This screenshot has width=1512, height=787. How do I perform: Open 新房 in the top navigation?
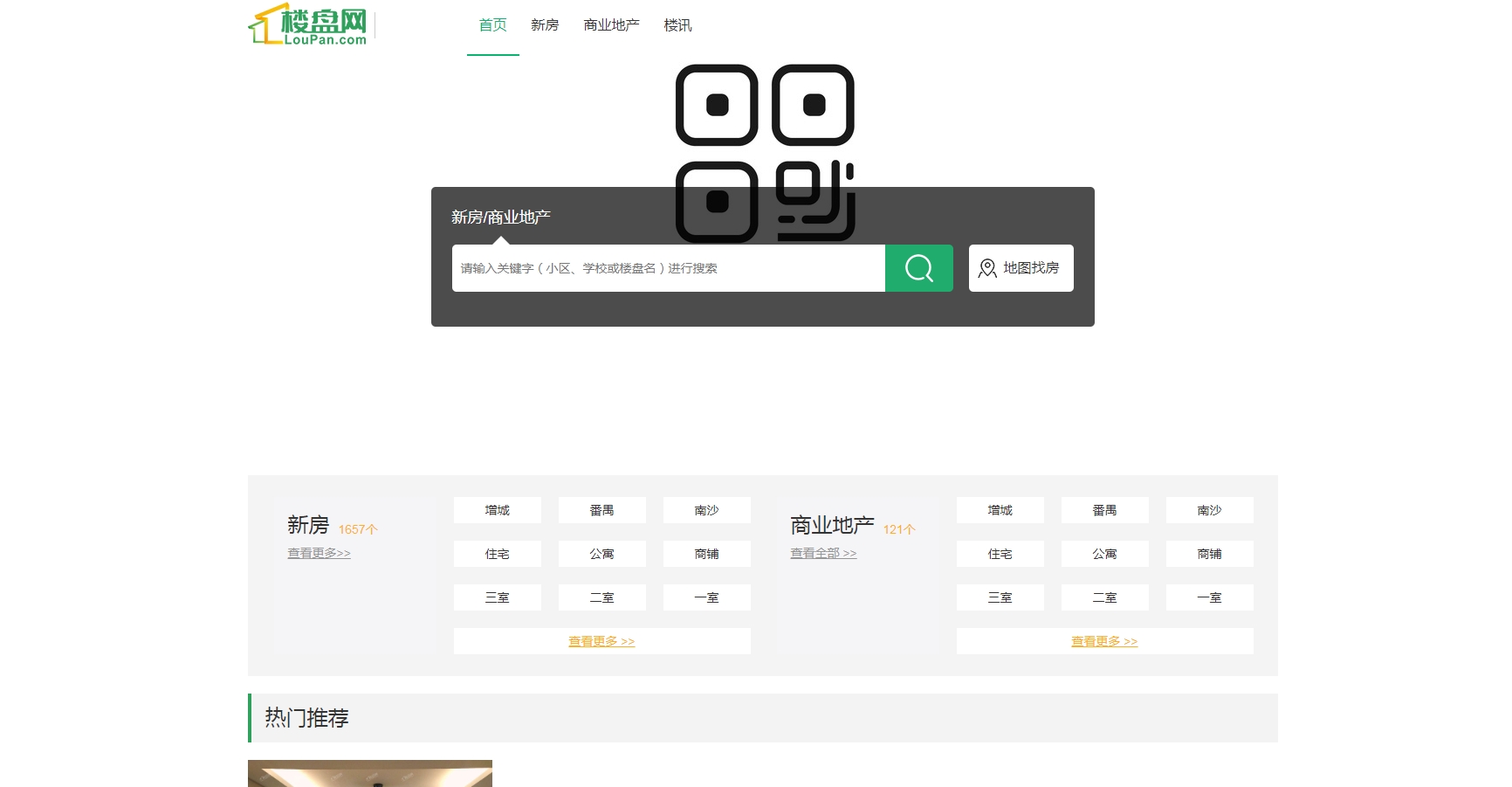[545, 25]
